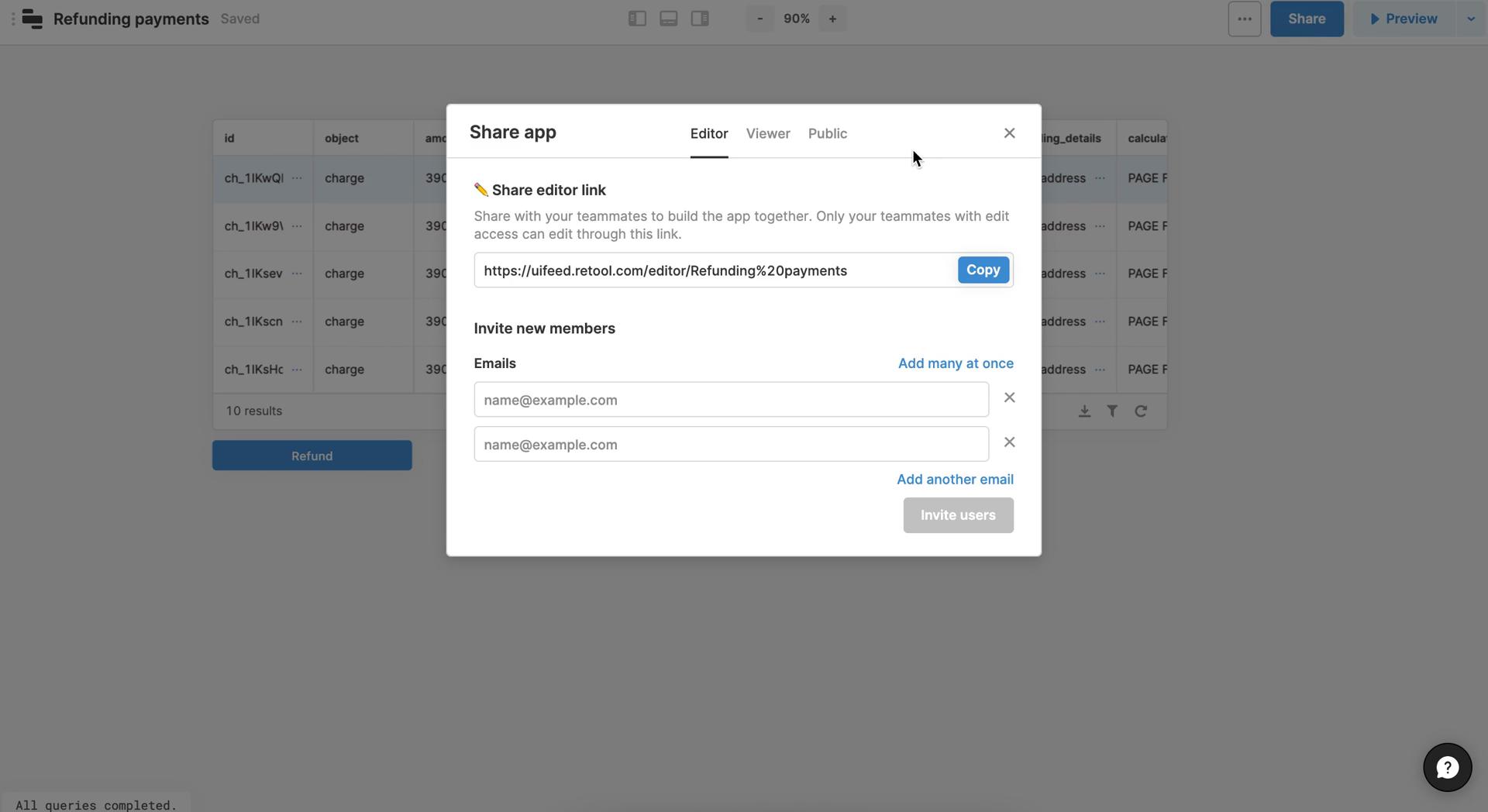Open the help chat bubble
The width and height of the screenshot is (1488, 812).
point(1446,767)
